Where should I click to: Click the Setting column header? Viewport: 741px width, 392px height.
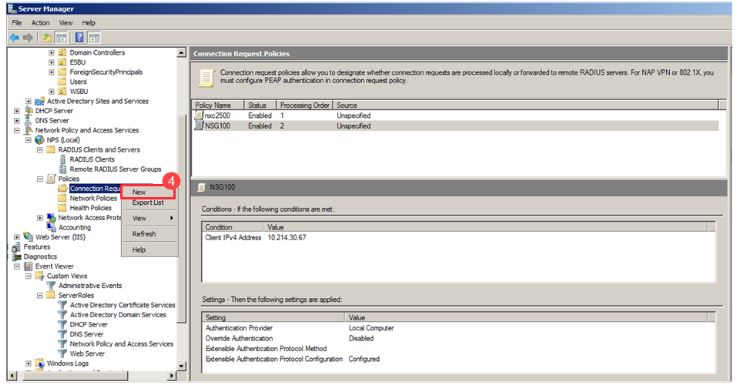[274, 317]
